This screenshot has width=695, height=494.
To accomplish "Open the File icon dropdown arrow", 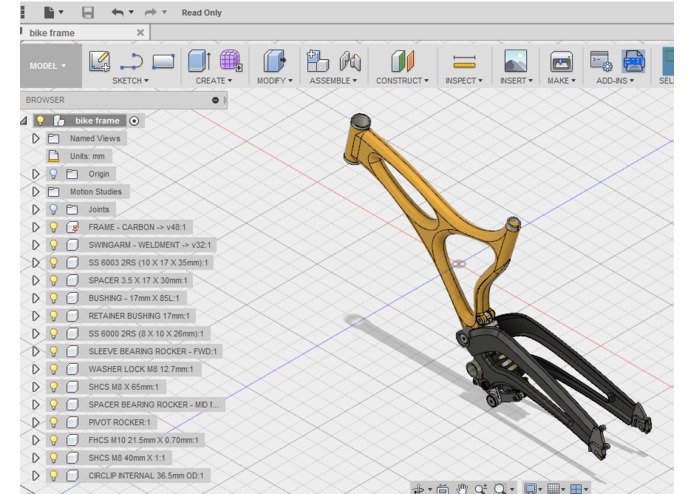I will click(61, 12).
